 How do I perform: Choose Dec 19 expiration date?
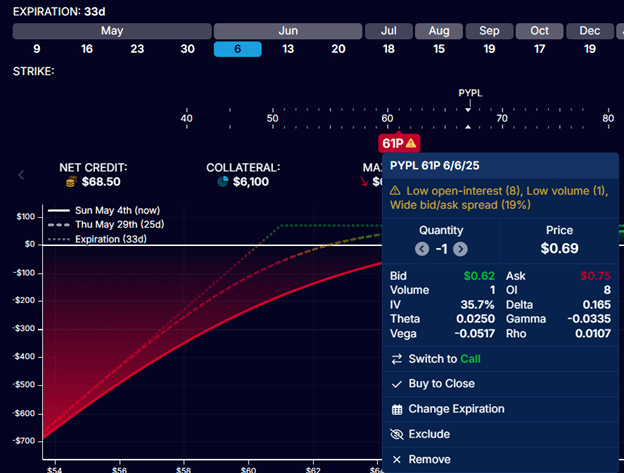pos(590,49)
